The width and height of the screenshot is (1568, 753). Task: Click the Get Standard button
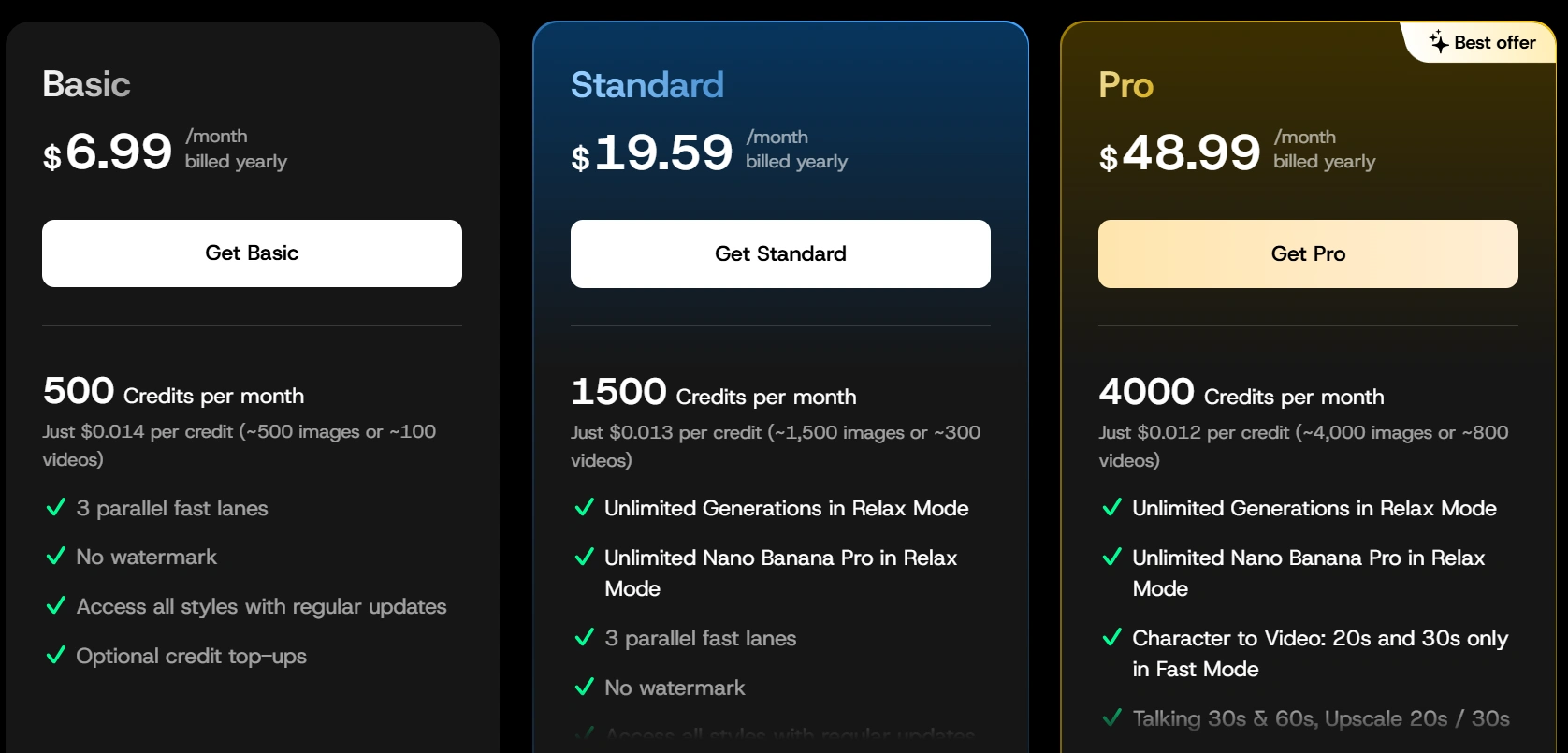[780, 254]
